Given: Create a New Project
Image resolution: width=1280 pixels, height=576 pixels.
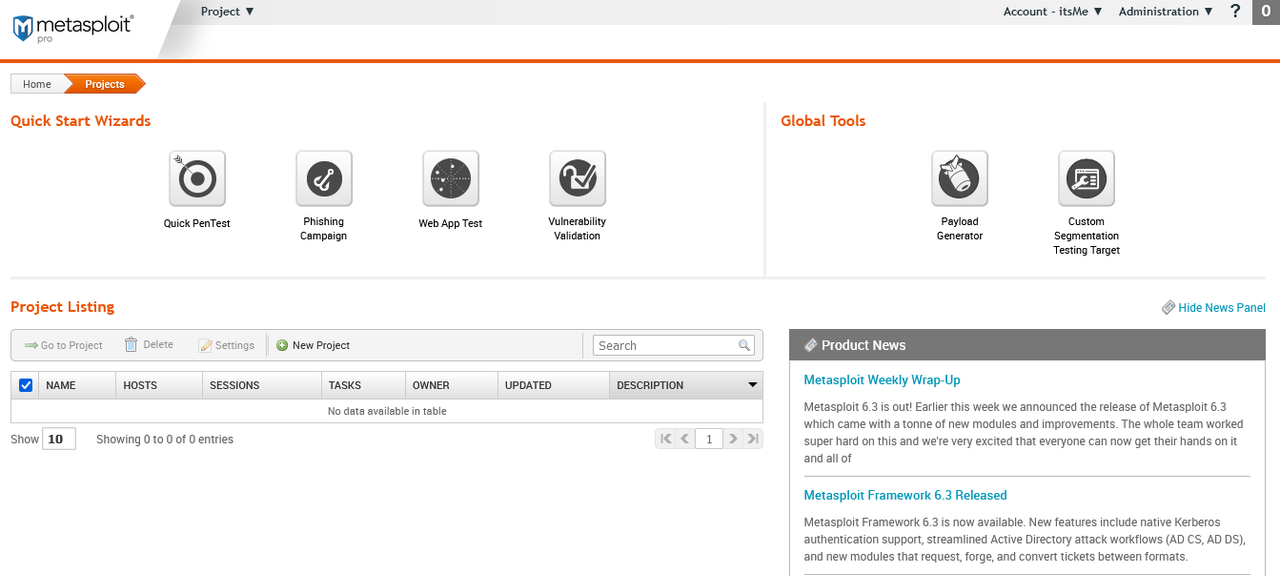Looking at the screenshot, I should [x=313, y=345].
